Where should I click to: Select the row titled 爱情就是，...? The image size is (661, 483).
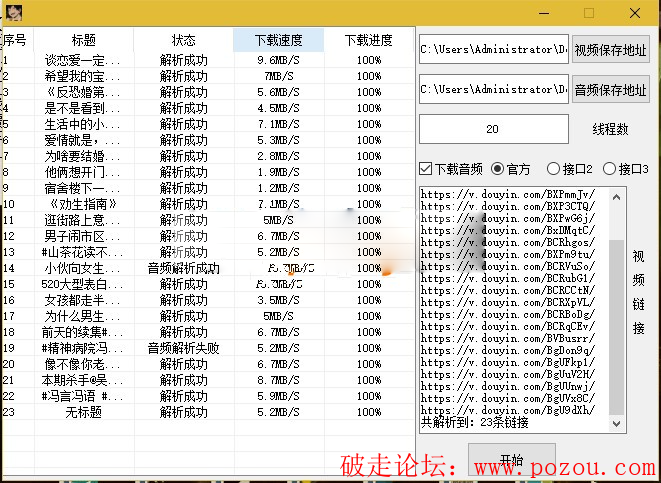pyautogui.click(x=209, y=140)
